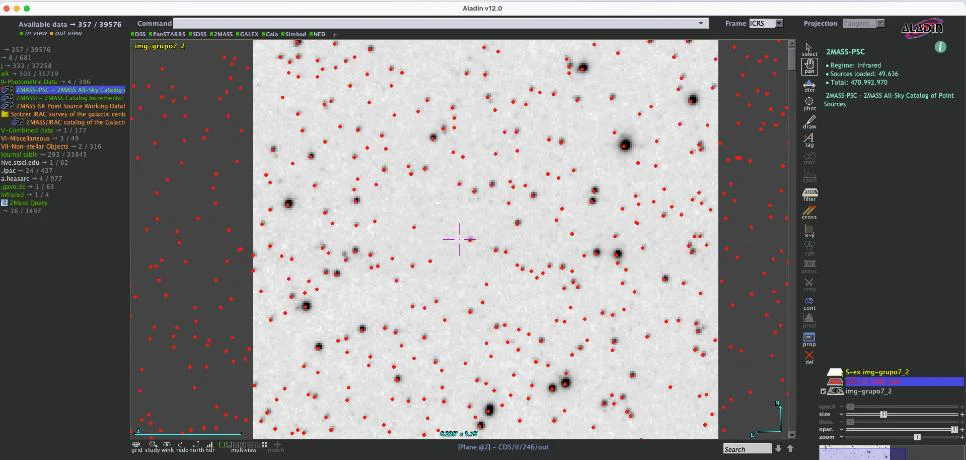Select the img-grupo7_2 image plane
Viewport: 966px width, 460px height.
[869, 392]
